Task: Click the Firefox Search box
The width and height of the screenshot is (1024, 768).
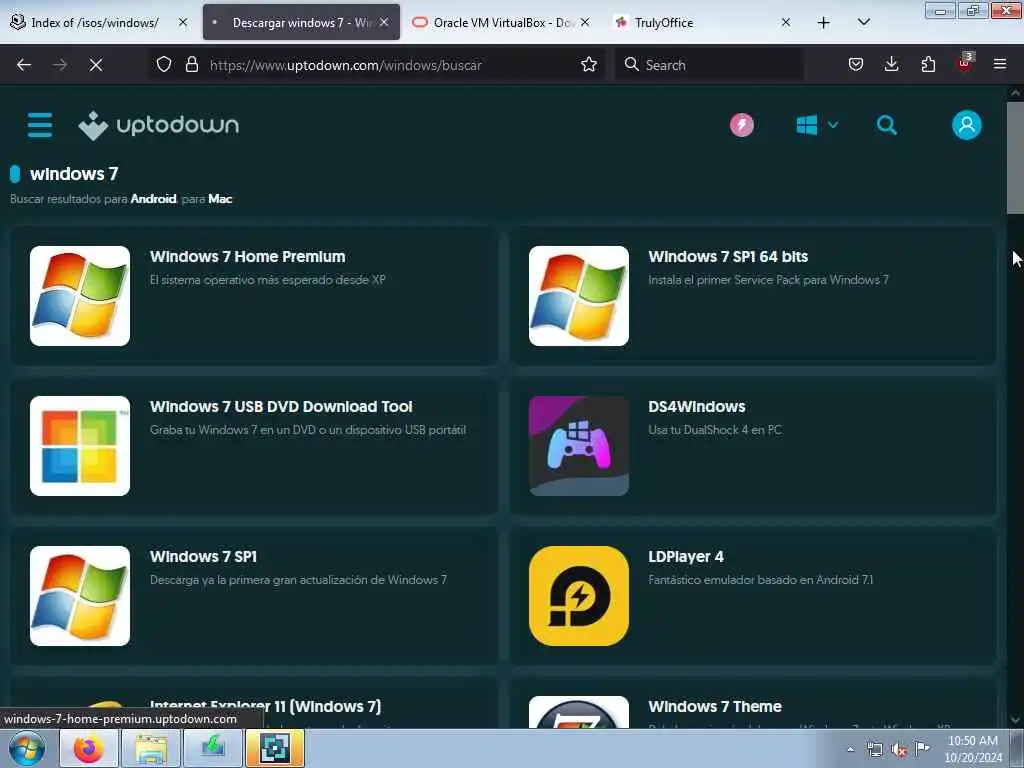Action: (709, 65)
